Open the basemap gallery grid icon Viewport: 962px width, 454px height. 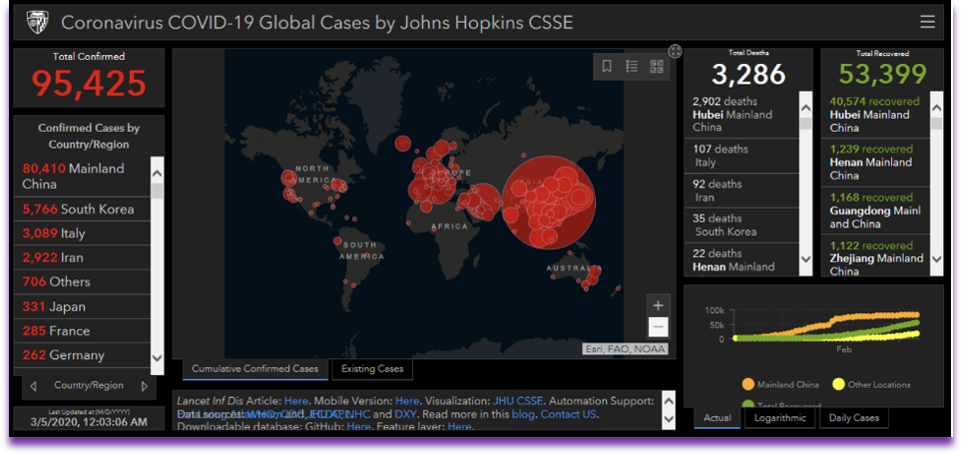click(657, 67)
